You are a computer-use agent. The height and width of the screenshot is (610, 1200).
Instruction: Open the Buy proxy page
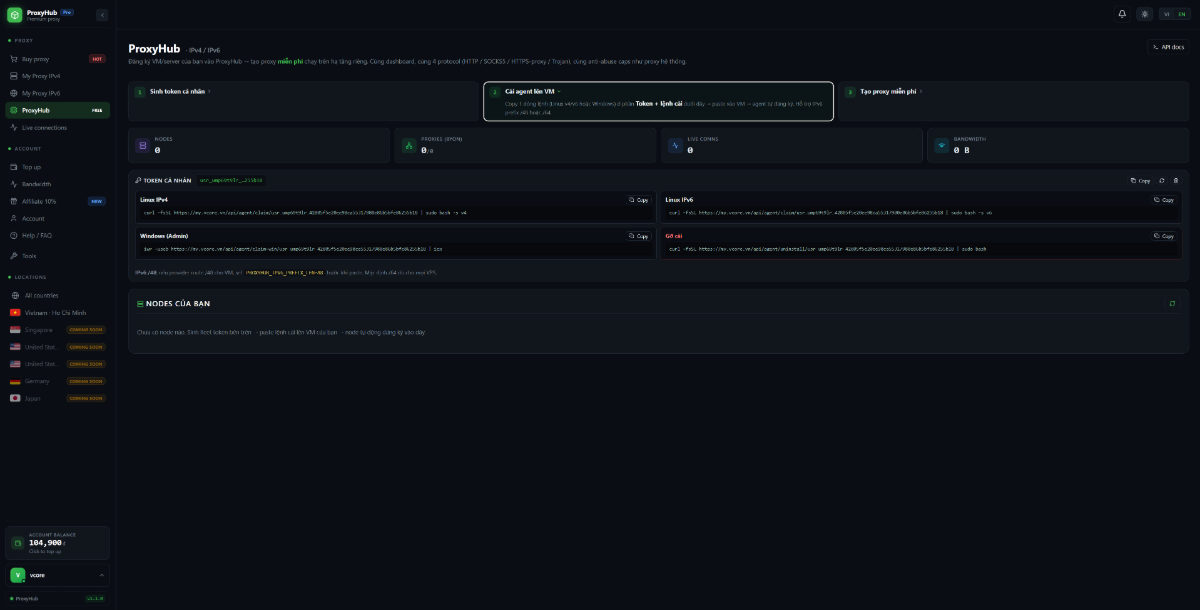coord(56,59)
